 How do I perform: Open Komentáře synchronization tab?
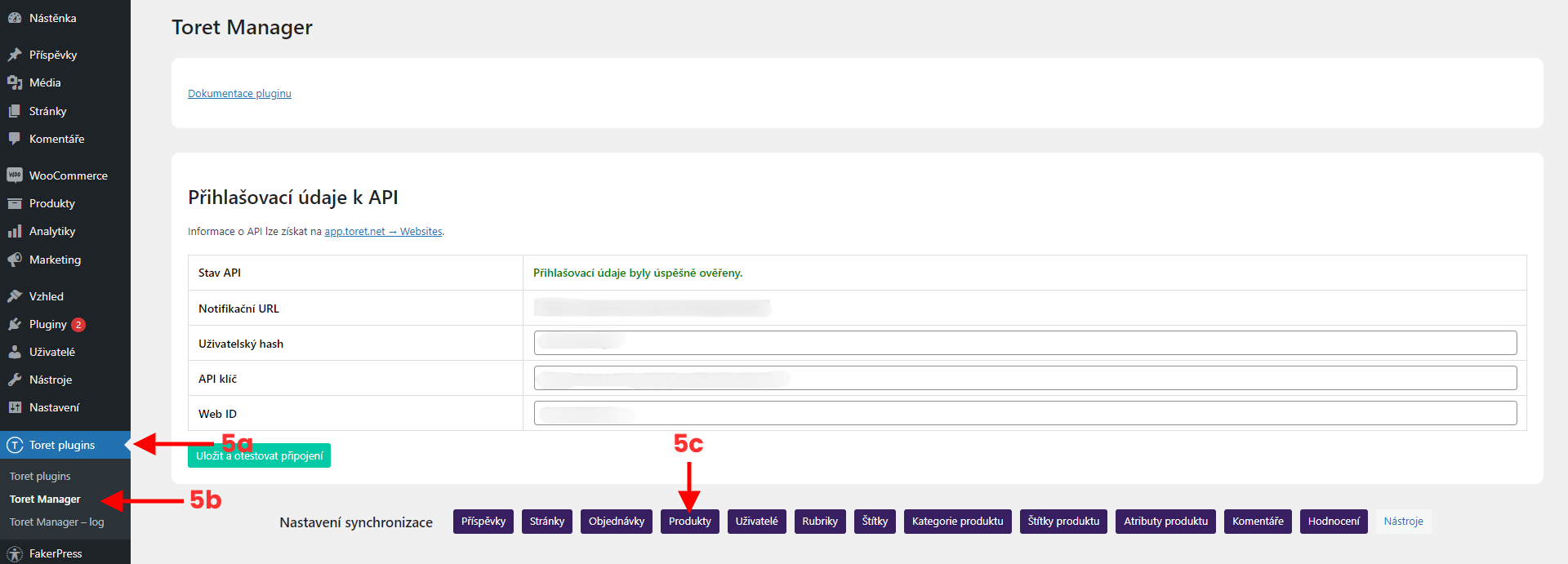pos(1258,522)
